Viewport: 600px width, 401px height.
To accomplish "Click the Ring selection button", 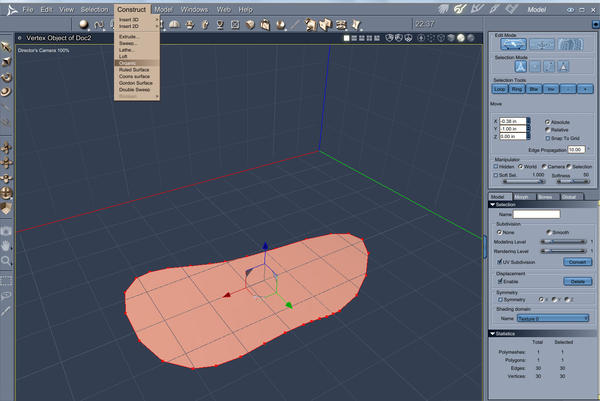I will (x=517, y=89).
